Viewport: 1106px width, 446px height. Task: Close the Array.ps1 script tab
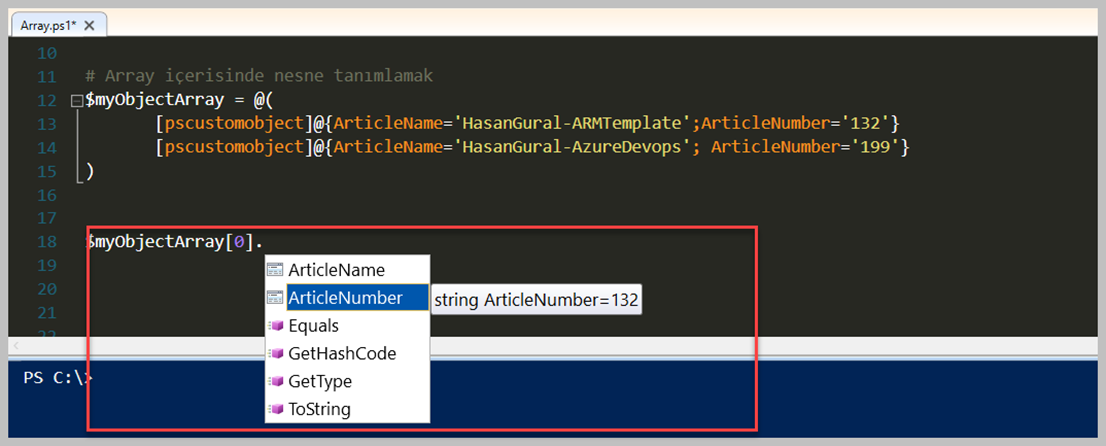90,25
